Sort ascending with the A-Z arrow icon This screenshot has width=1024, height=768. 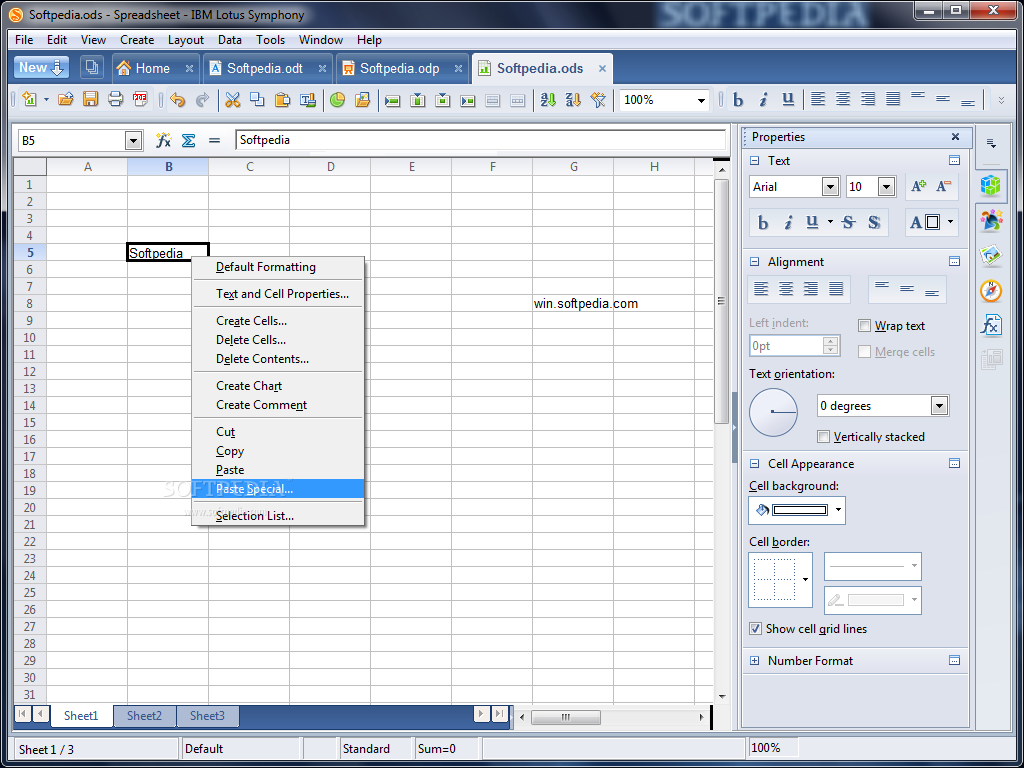548,99
